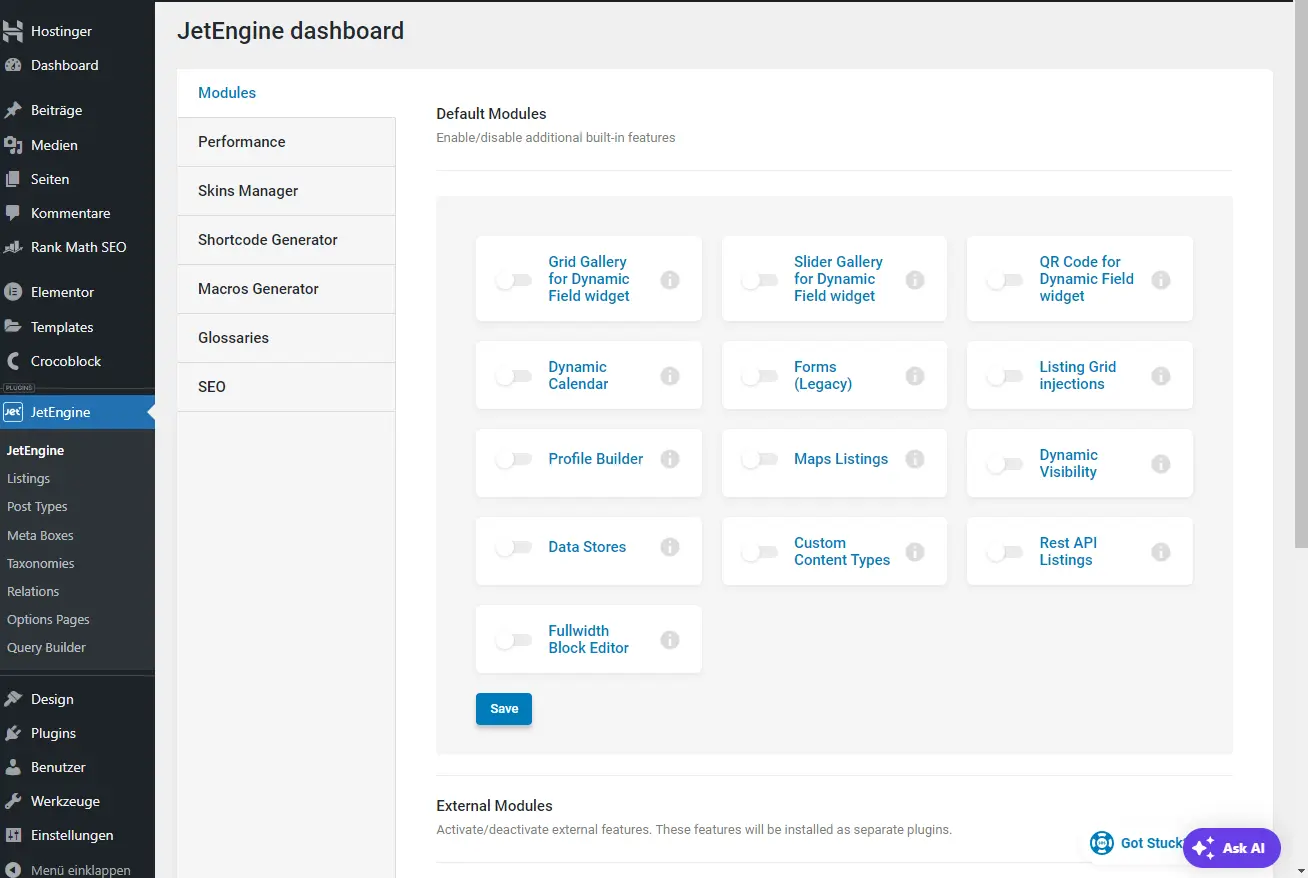Open info icon for Dynamic Calendar module
Screen dimensions: 1308x878
(670, 376)
